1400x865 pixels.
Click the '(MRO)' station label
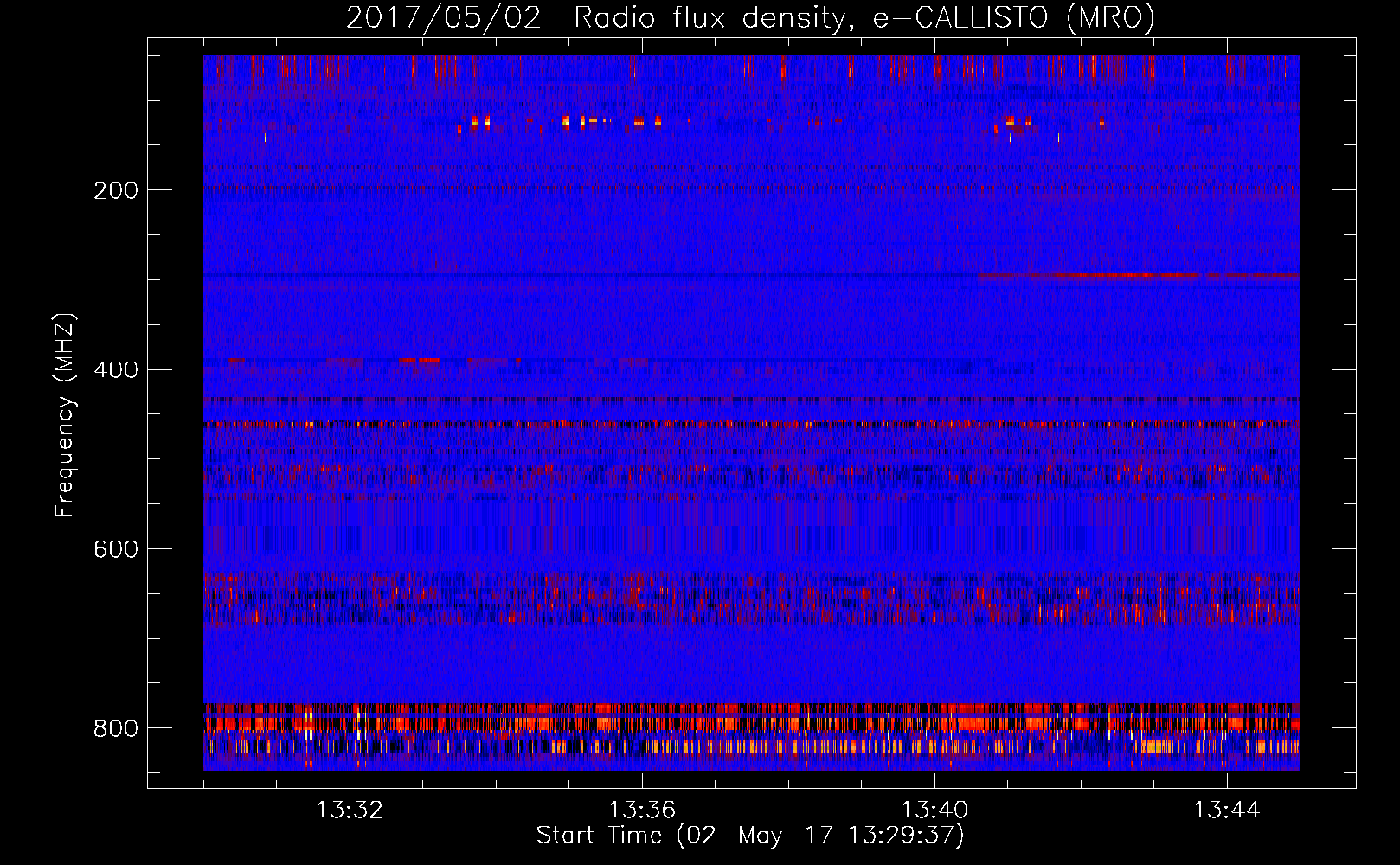(x=1111, y=18)
